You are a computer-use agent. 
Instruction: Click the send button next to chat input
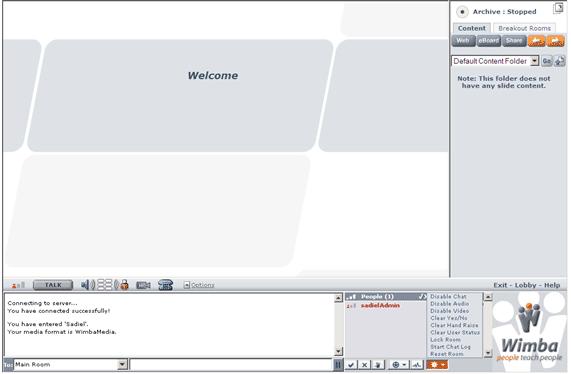[338, 365]
